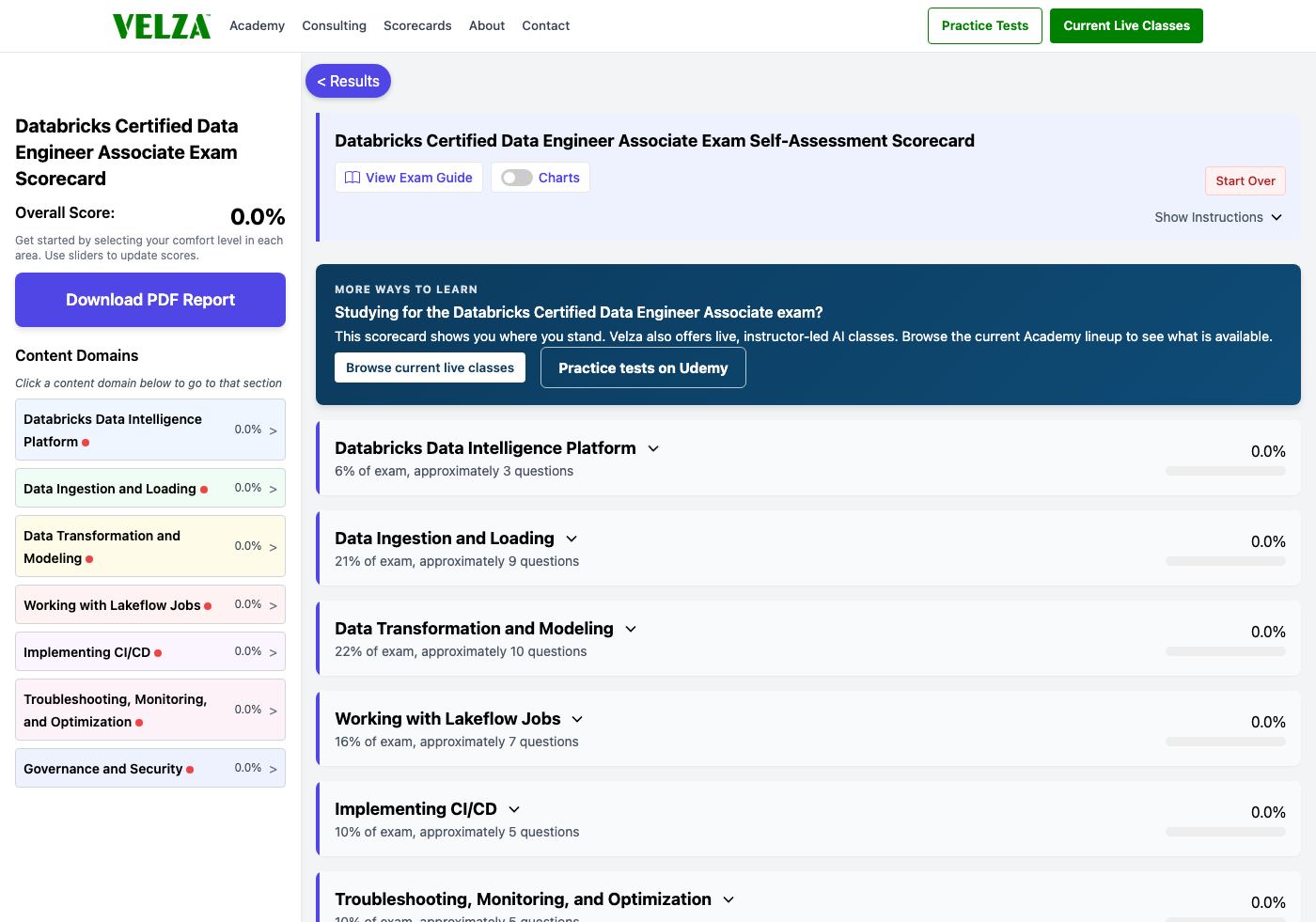Click '16% of exam, approximately 7 questions' text
The width and height of the screenshot is (1316, 922).
[x=457, y=742]
